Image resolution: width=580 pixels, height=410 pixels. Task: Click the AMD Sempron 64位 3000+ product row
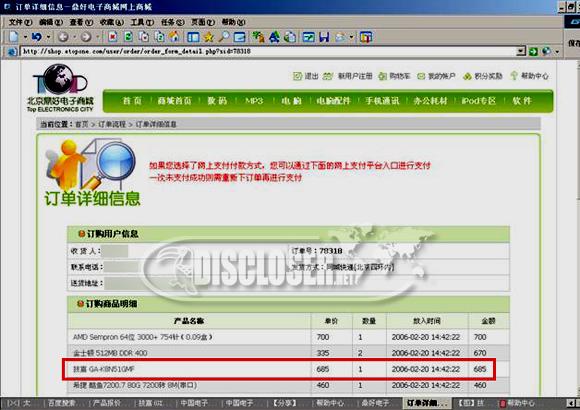pos(289,337)
